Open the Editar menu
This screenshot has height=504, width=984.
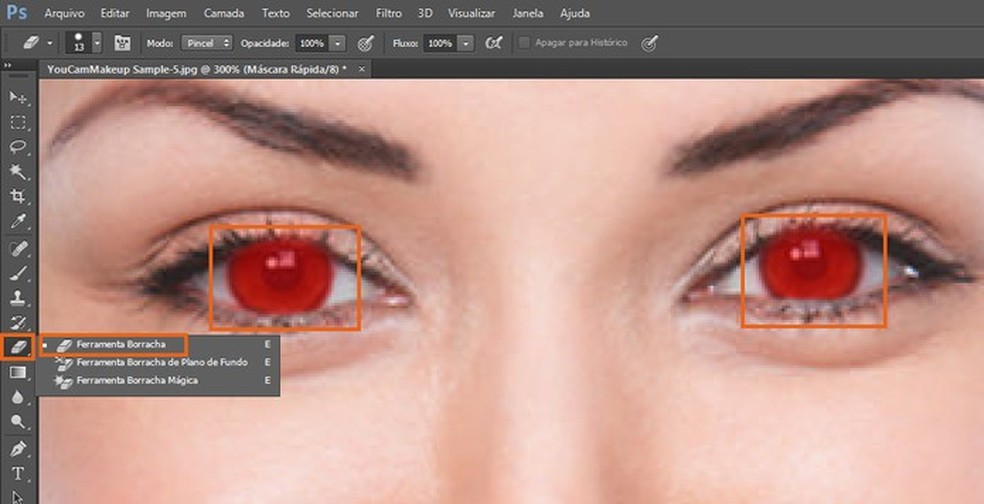(x=115, y=13)
